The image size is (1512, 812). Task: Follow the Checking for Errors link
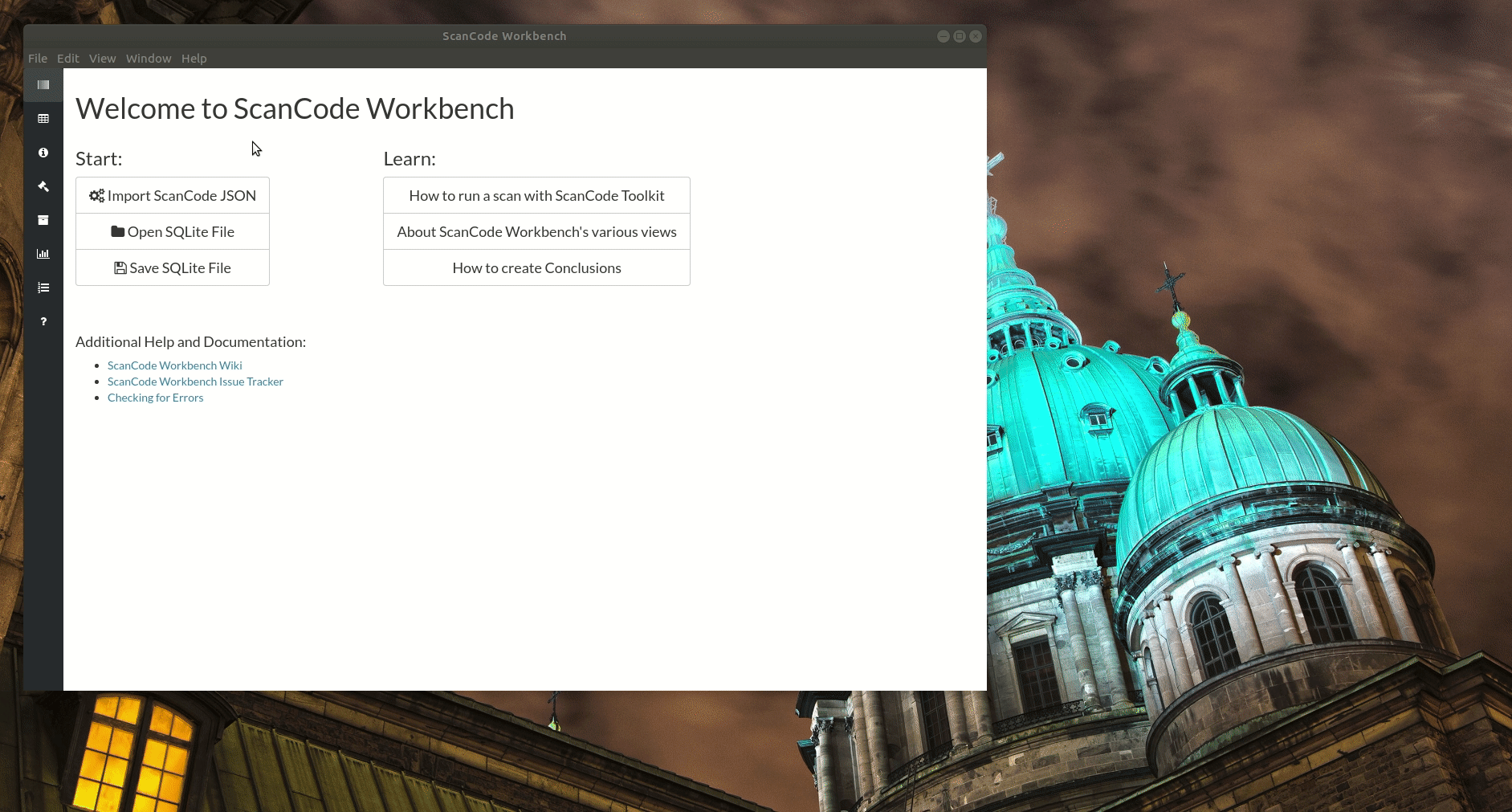156,398
